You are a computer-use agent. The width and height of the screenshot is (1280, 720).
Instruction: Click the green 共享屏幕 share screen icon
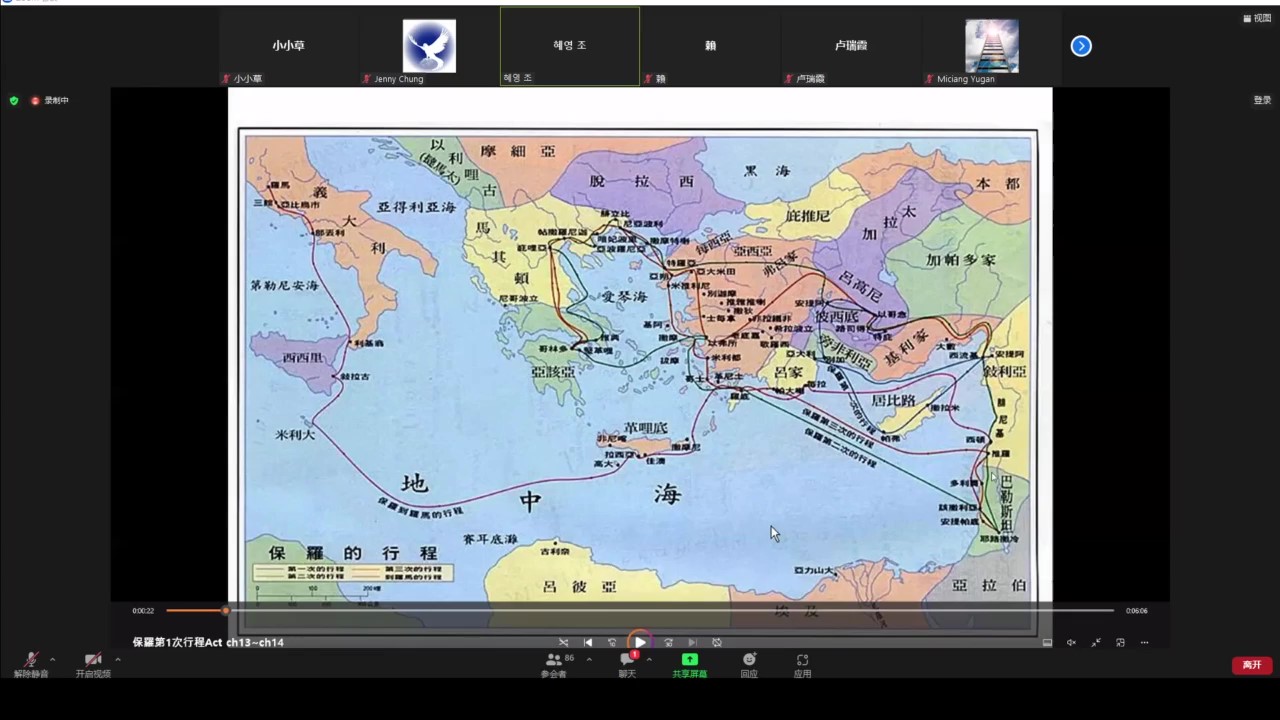[689, 663]
